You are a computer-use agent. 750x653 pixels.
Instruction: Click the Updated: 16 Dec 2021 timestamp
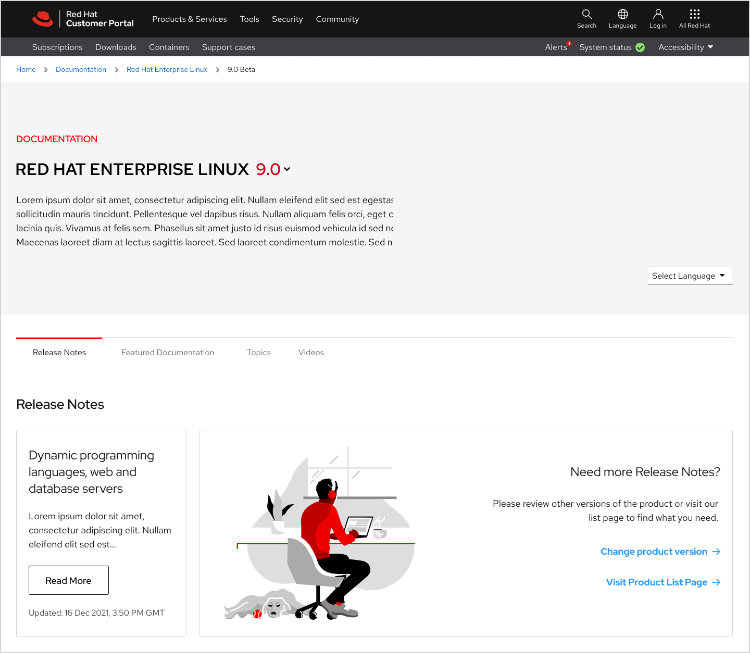96,613
